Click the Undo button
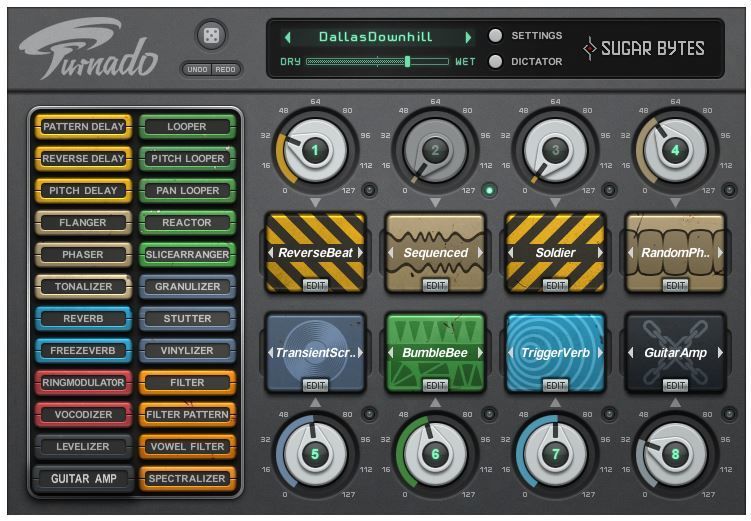Viewport: 751px width, 521px height. pyautogui.click(x=197, y=69)
